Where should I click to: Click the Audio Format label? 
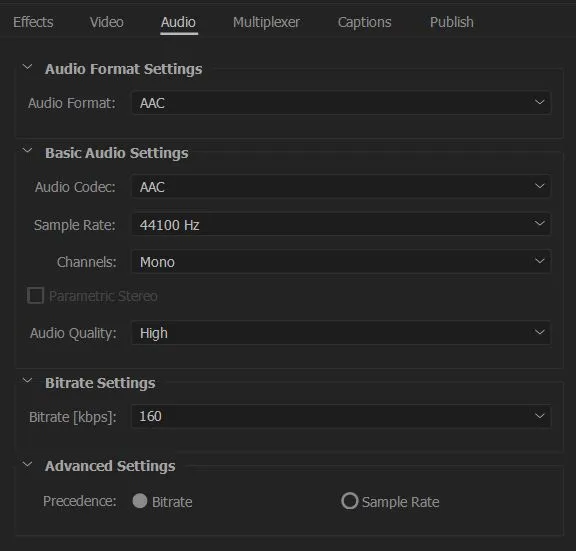72,103
